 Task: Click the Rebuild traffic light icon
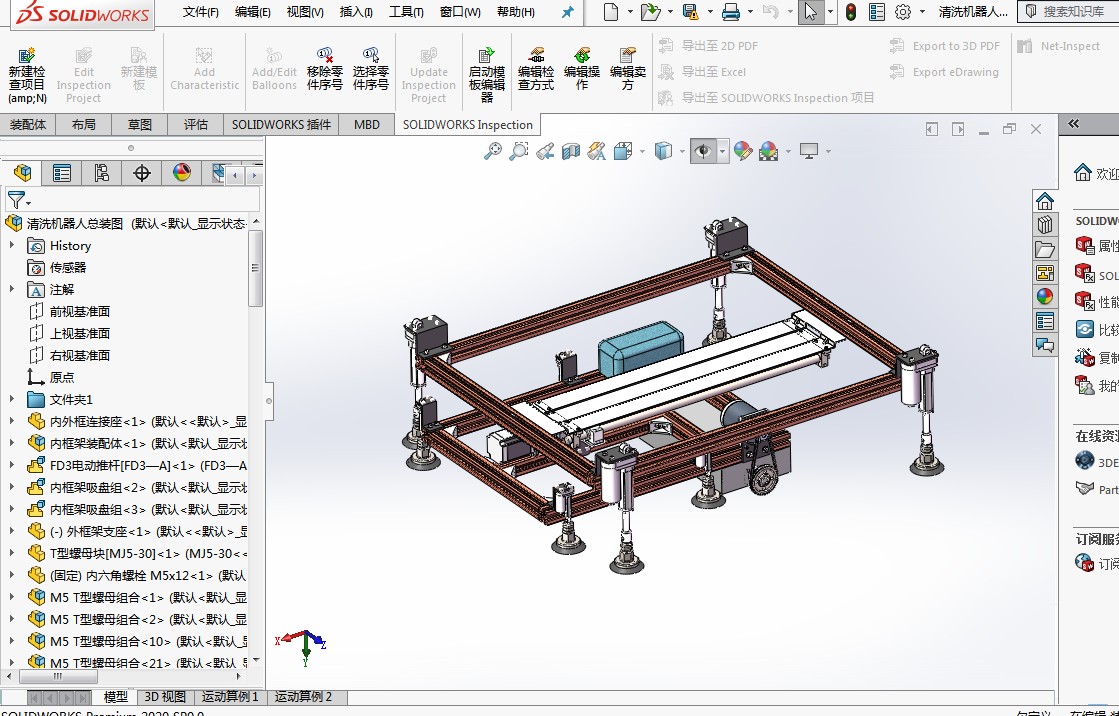point(851,12)
